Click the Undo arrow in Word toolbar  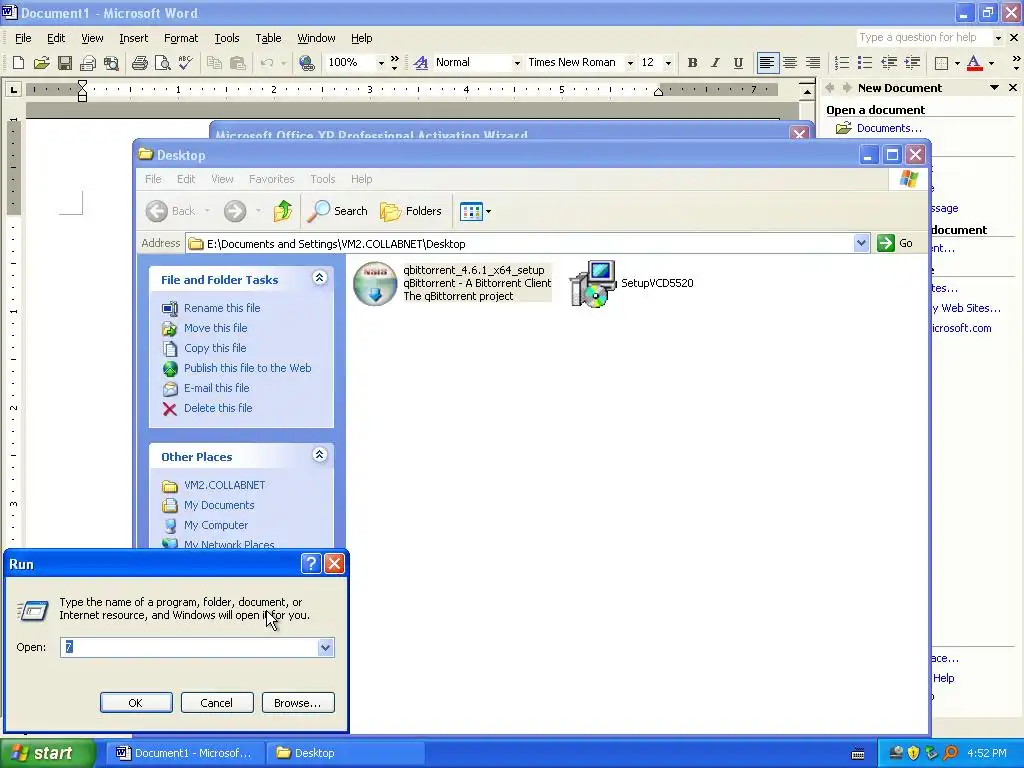pyautogui.click(x=266, y=63)
